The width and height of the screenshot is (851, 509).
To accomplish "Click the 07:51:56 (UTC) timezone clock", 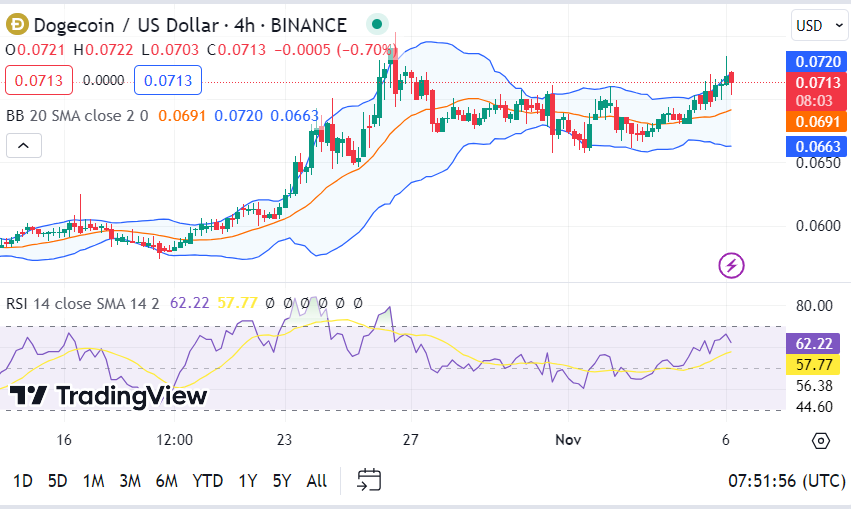I will (x=786, y=481).
